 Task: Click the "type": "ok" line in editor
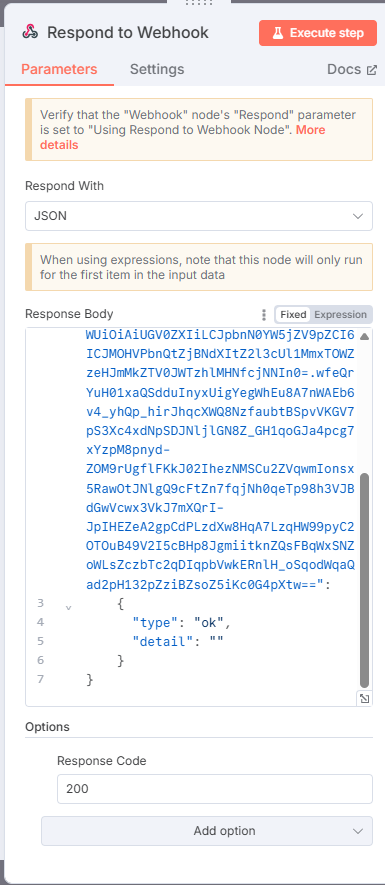coord(182,623)
